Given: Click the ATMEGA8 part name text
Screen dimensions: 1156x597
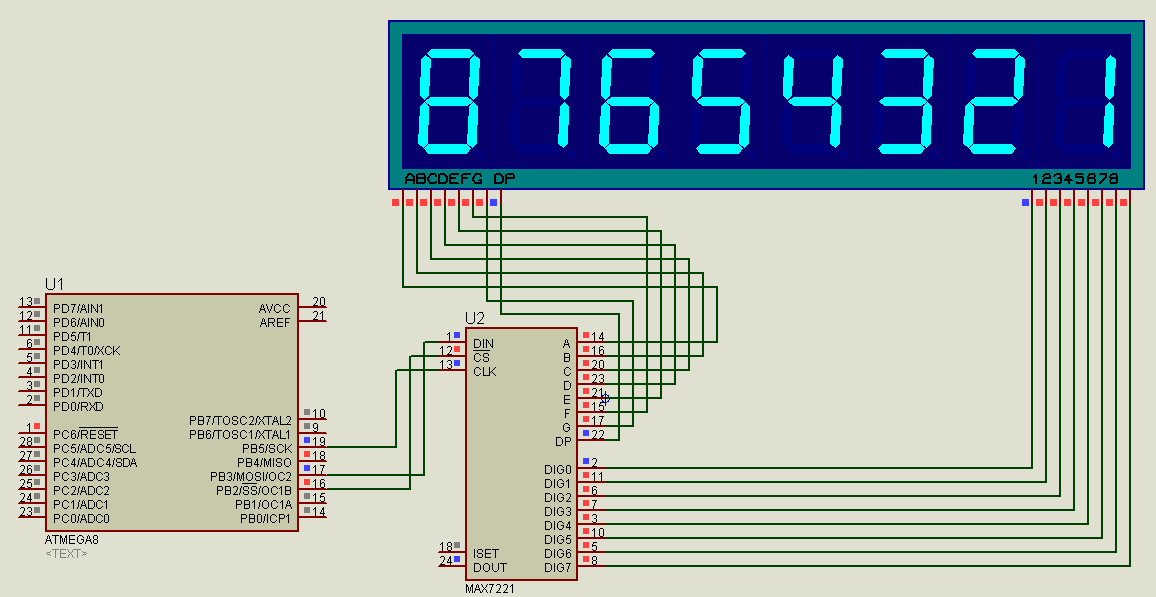Looking at the screenshot, I should pos(72,540).
